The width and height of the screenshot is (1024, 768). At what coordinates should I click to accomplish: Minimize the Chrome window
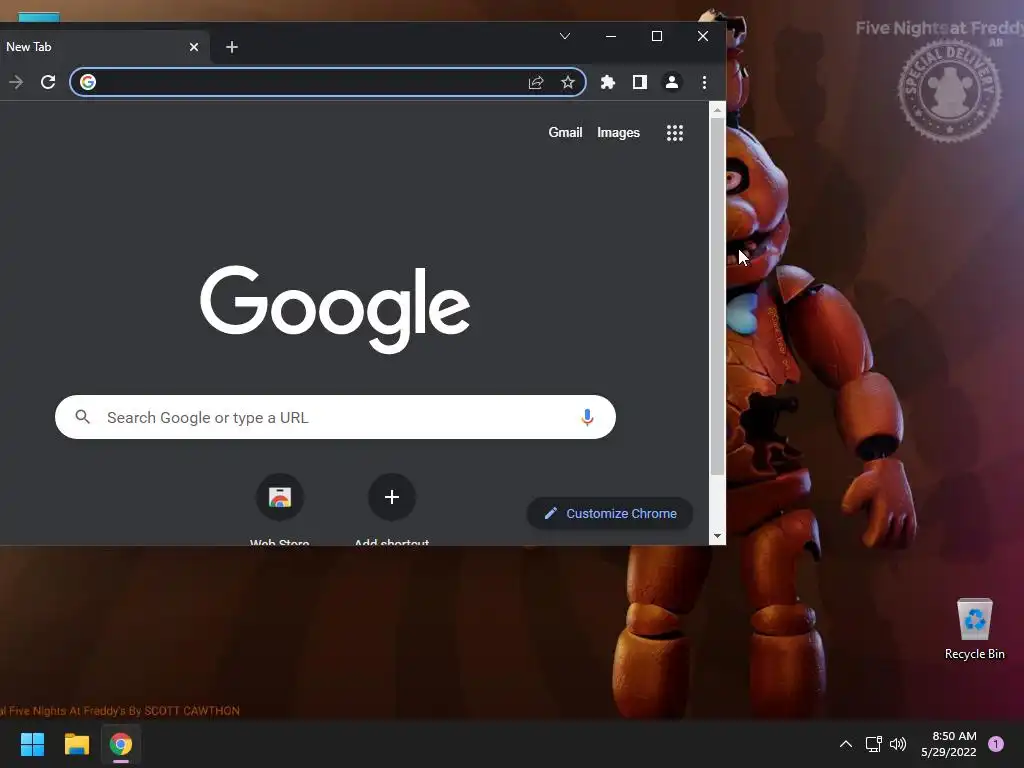pos(611,36)
